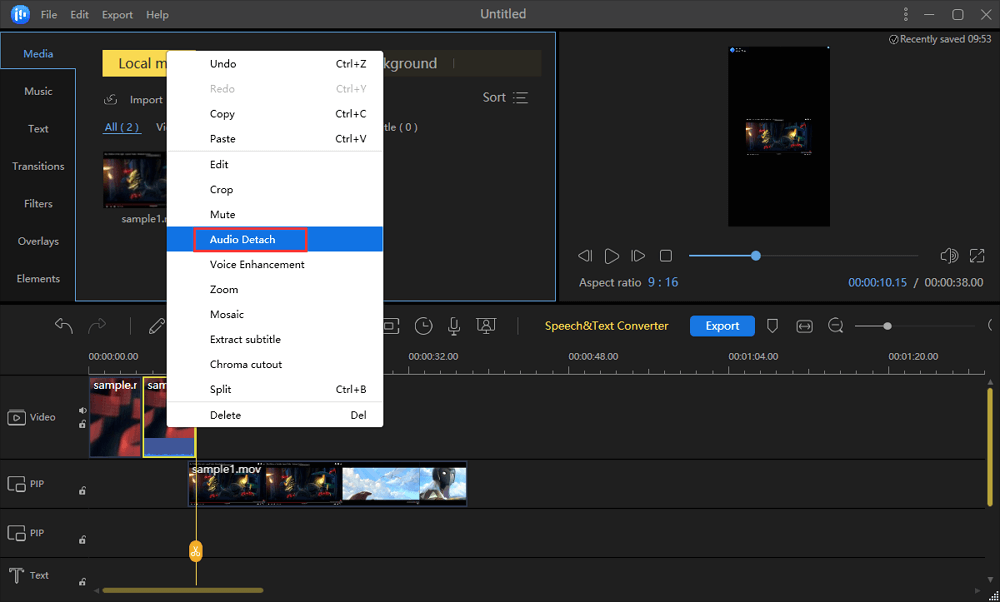The height and width of the screenshot is (602, 1000).
Task: Select the pencil edit tool icon
Action: (x=156, y=326)
